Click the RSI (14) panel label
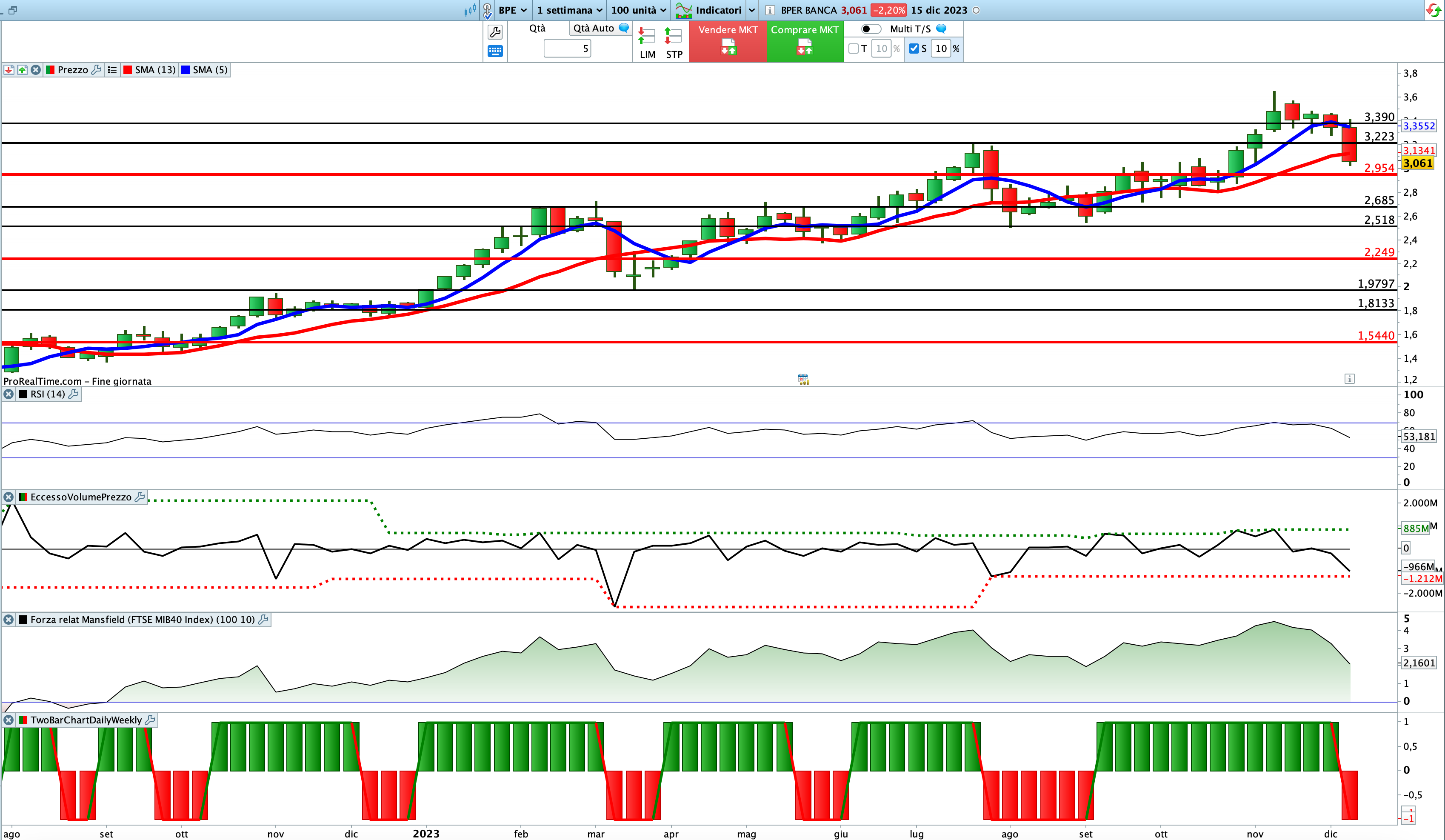Screen dimensions: 1445x840 48,394
